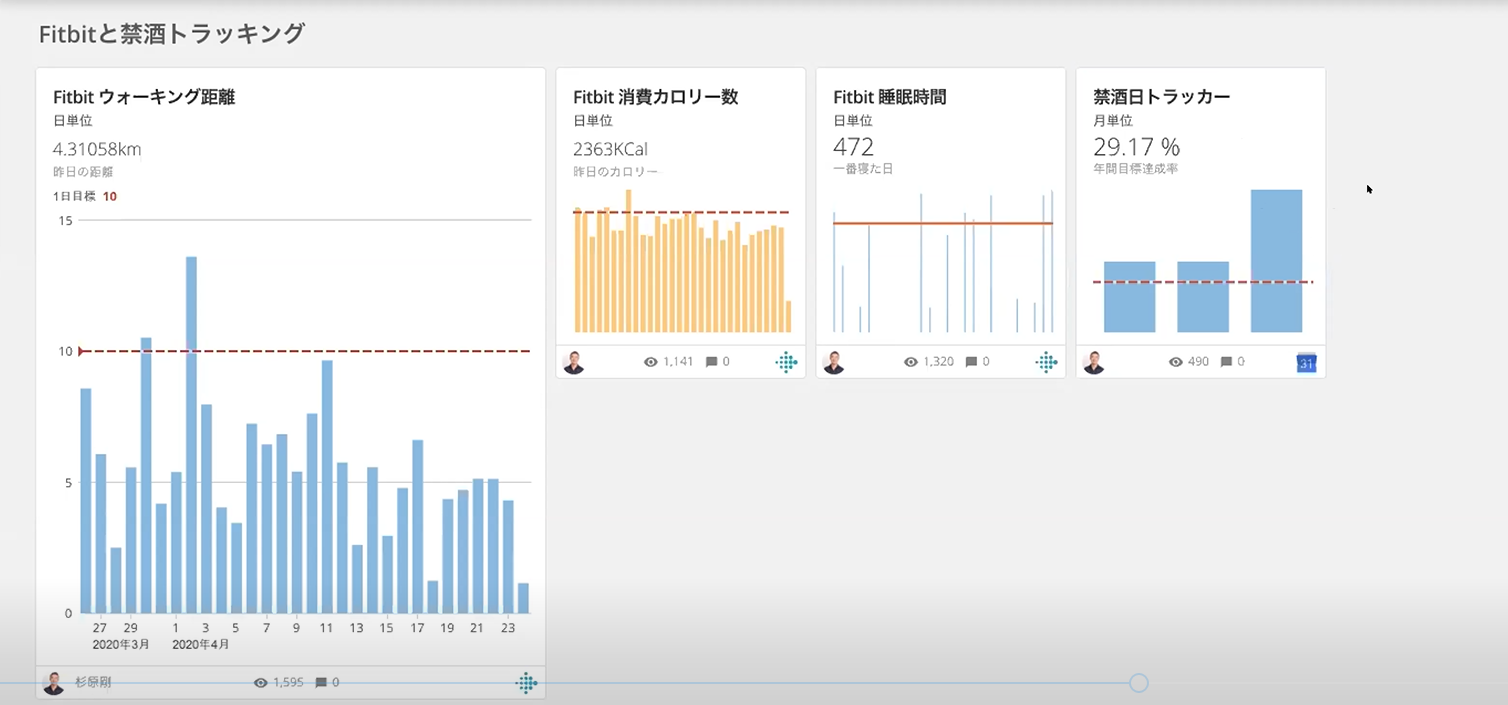Screen dimensions: 1508x705
Task: Click 杉原剛 author name
Action: 93,683
